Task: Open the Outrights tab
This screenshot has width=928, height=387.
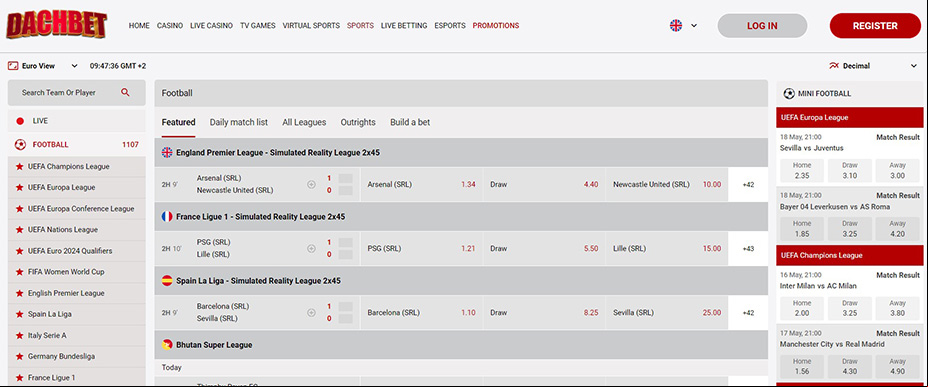Action: click(358, 122)
